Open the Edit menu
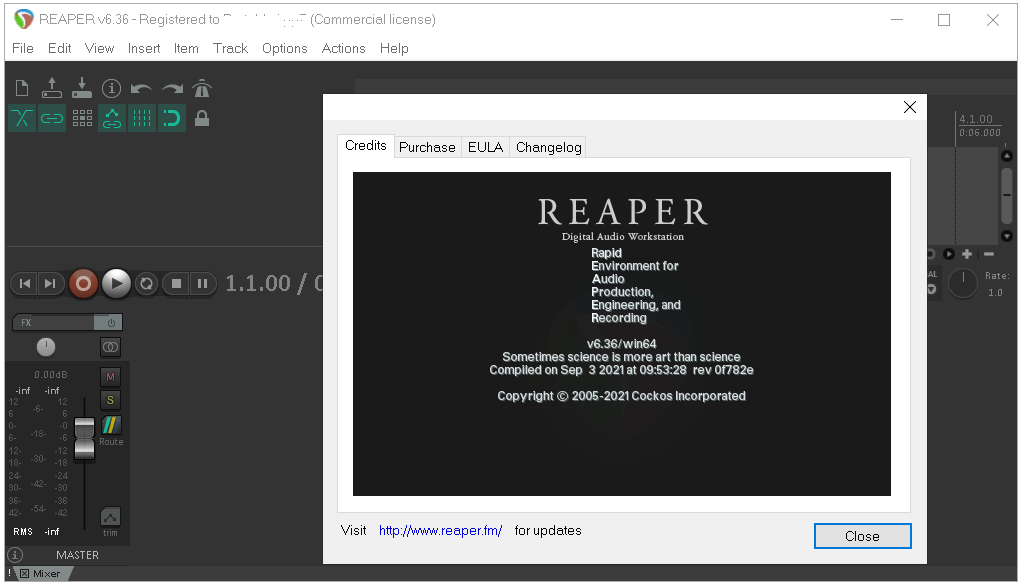The height and width of the screenshot is (584, 1019). point(59,48)
